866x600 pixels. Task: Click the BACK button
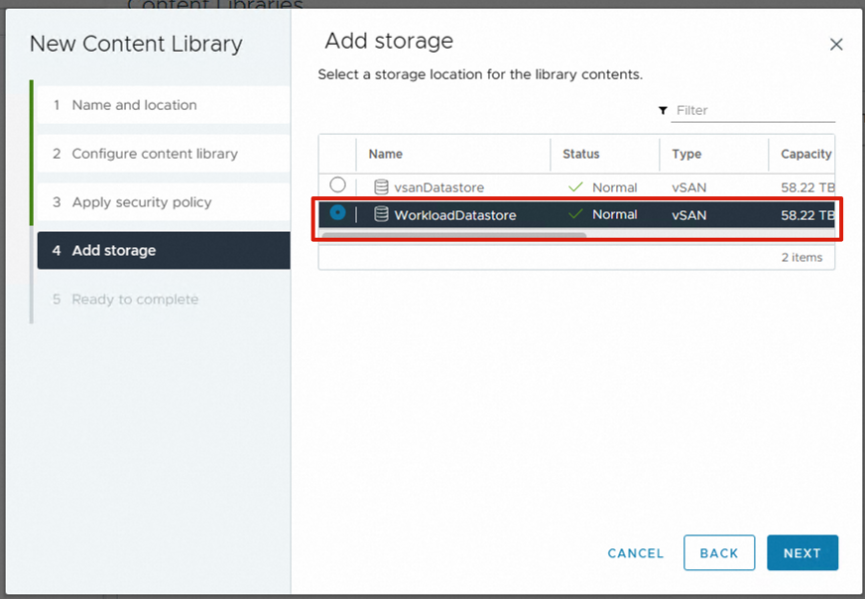[x=719, y=553]
